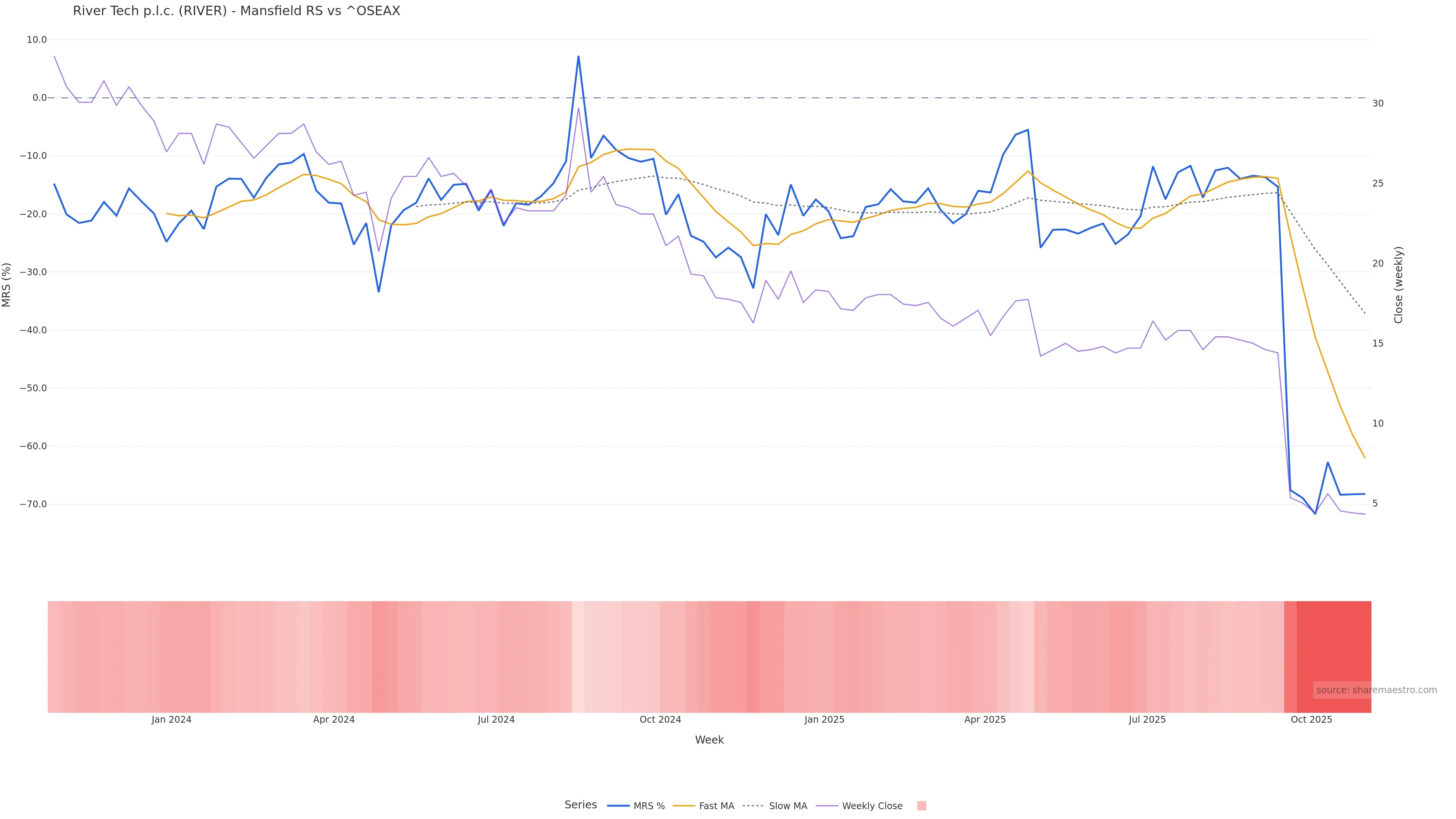Select the Close (weekly) right axis title
1456x819 pixels.
click(x=1398, y=285)
